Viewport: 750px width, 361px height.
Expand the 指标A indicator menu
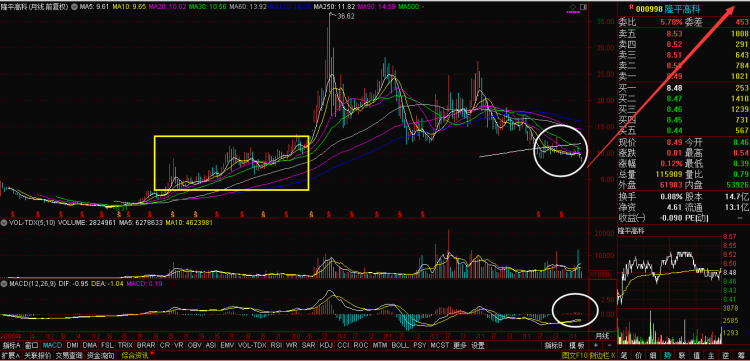tap(11, 345)
